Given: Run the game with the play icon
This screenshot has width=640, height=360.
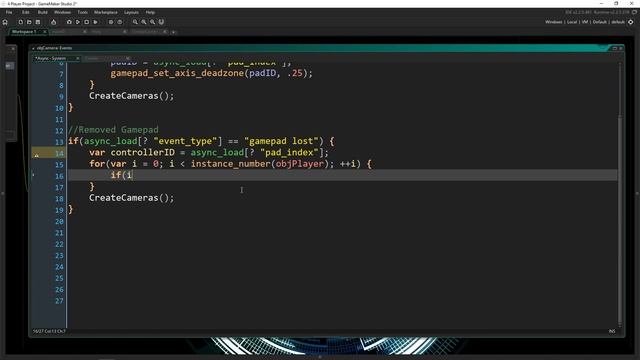Looking at the screenshot, I should coord(78,22).
